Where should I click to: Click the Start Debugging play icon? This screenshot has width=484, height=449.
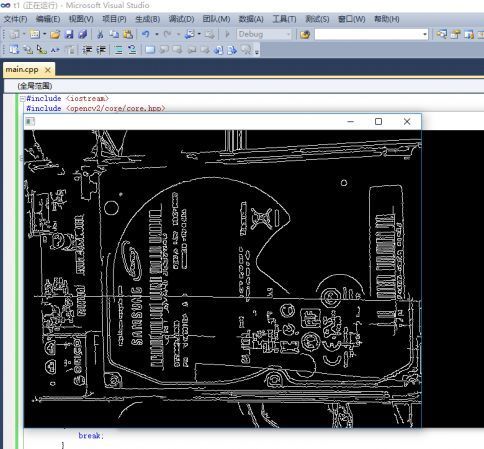click(227, 34)
